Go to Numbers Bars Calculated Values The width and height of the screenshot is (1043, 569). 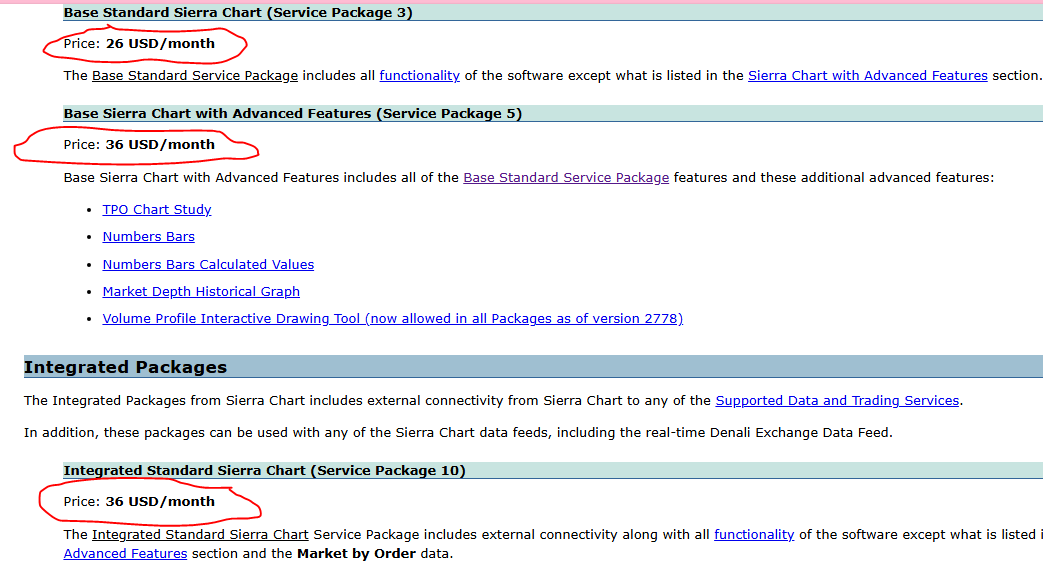208,265
